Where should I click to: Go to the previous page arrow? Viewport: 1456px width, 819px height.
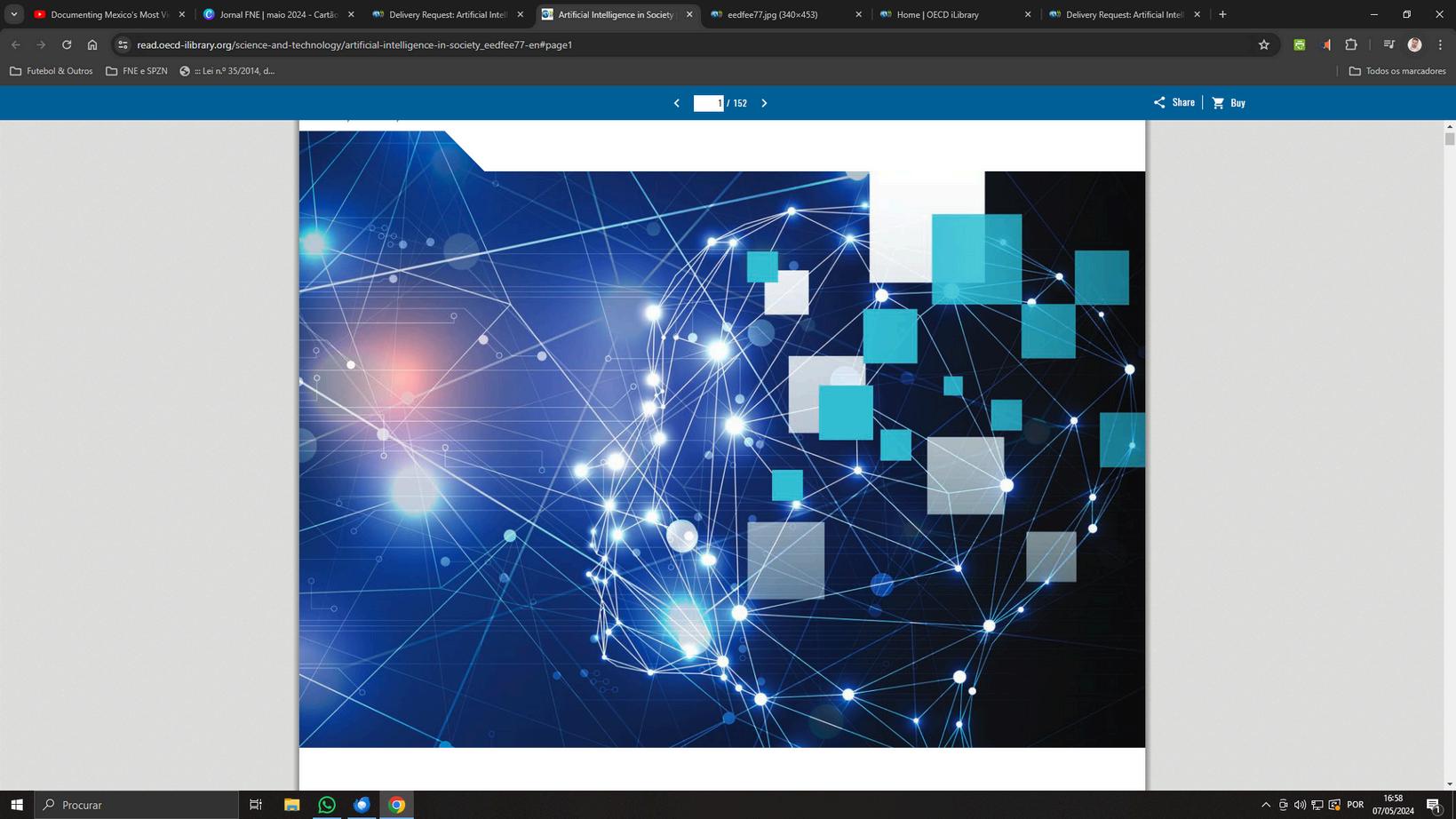[677, 103]
